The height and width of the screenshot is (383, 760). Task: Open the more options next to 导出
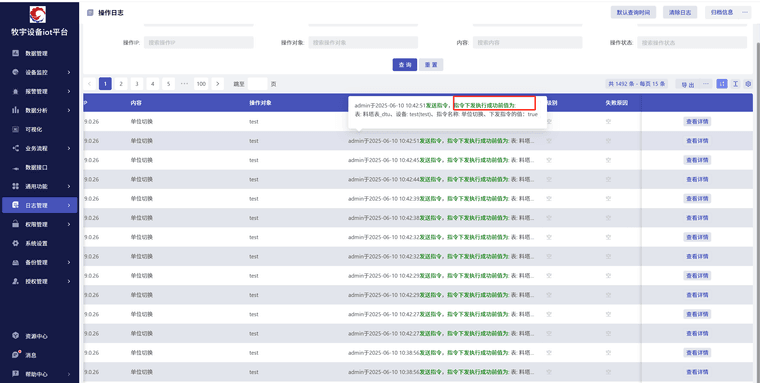coord(706,84)
